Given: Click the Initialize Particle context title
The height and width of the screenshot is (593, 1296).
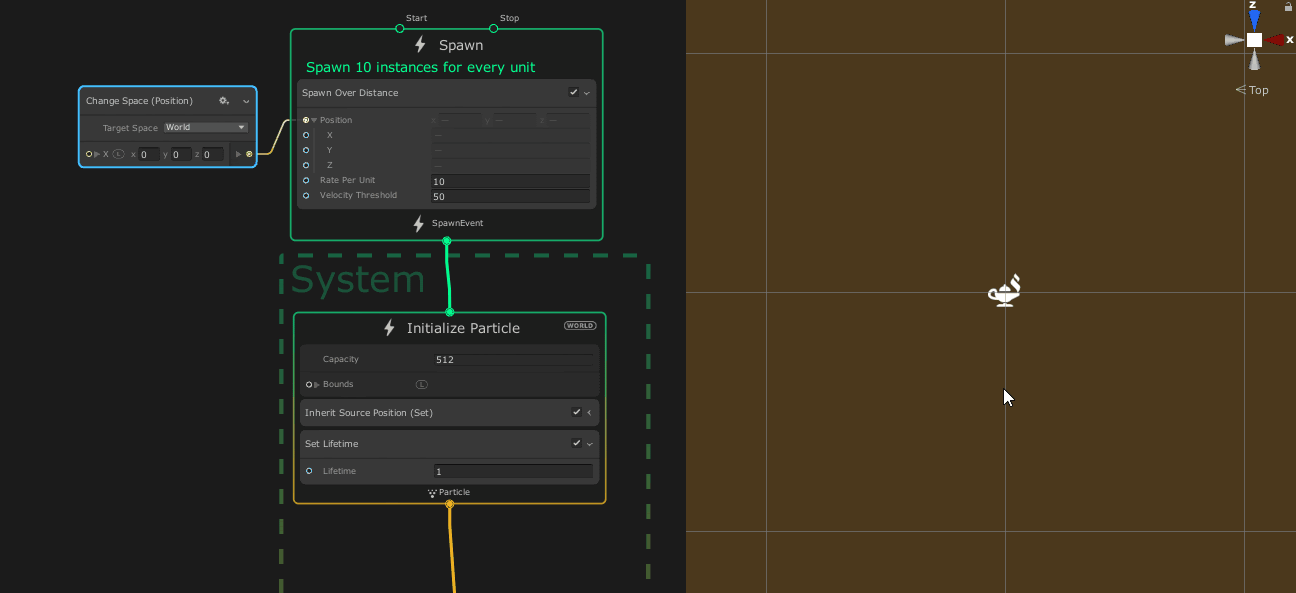Looking at the screenshot, I should (463, 328).
